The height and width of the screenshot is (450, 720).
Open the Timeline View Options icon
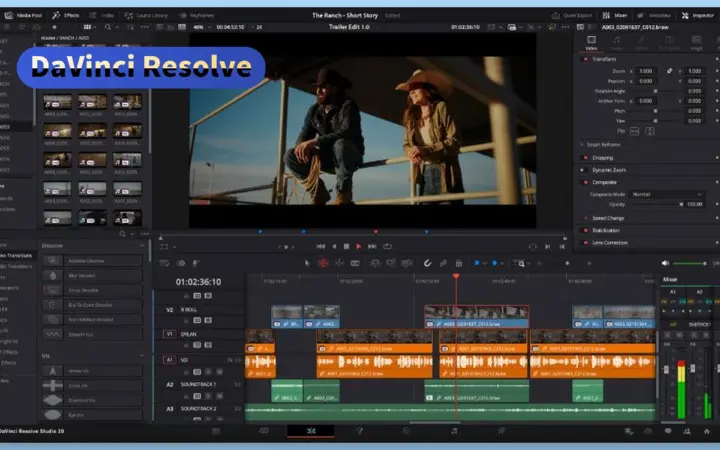tap(164, 263)
